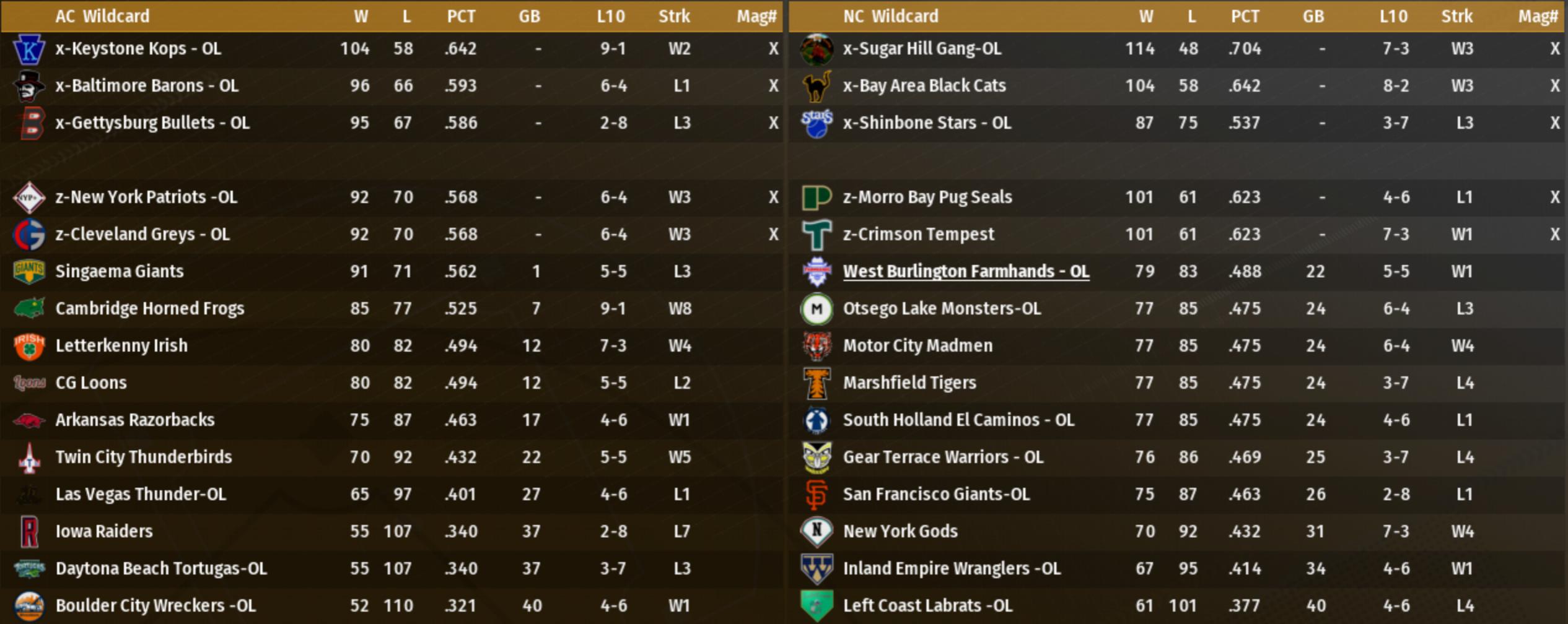Click the Otsego Lake Monsters logo
Image resolution: width=1568 pixels, height=624 pixels.
(x=816, y=309)
